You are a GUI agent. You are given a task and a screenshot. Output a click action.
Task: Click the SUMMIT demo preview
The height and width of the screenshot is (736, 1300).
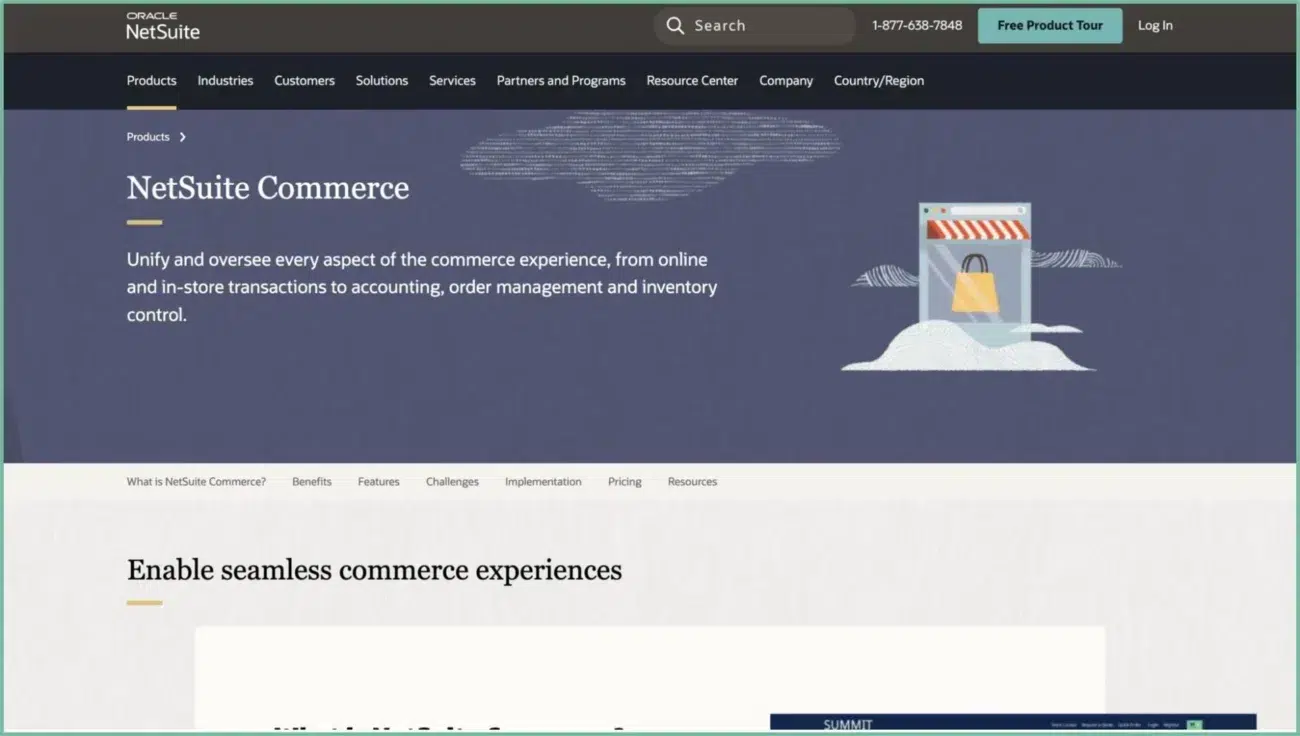point(1012,725)
